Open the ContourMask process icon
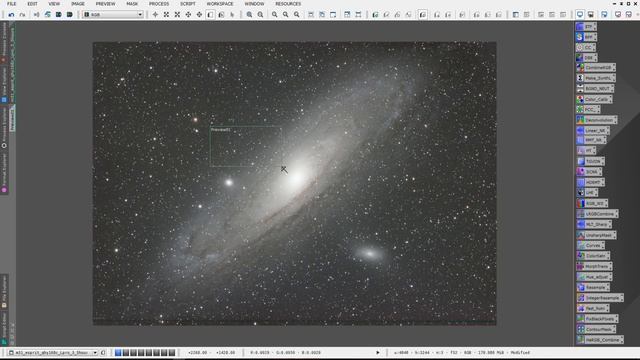This screenshot has width=640, height=360. pos(596,329)
